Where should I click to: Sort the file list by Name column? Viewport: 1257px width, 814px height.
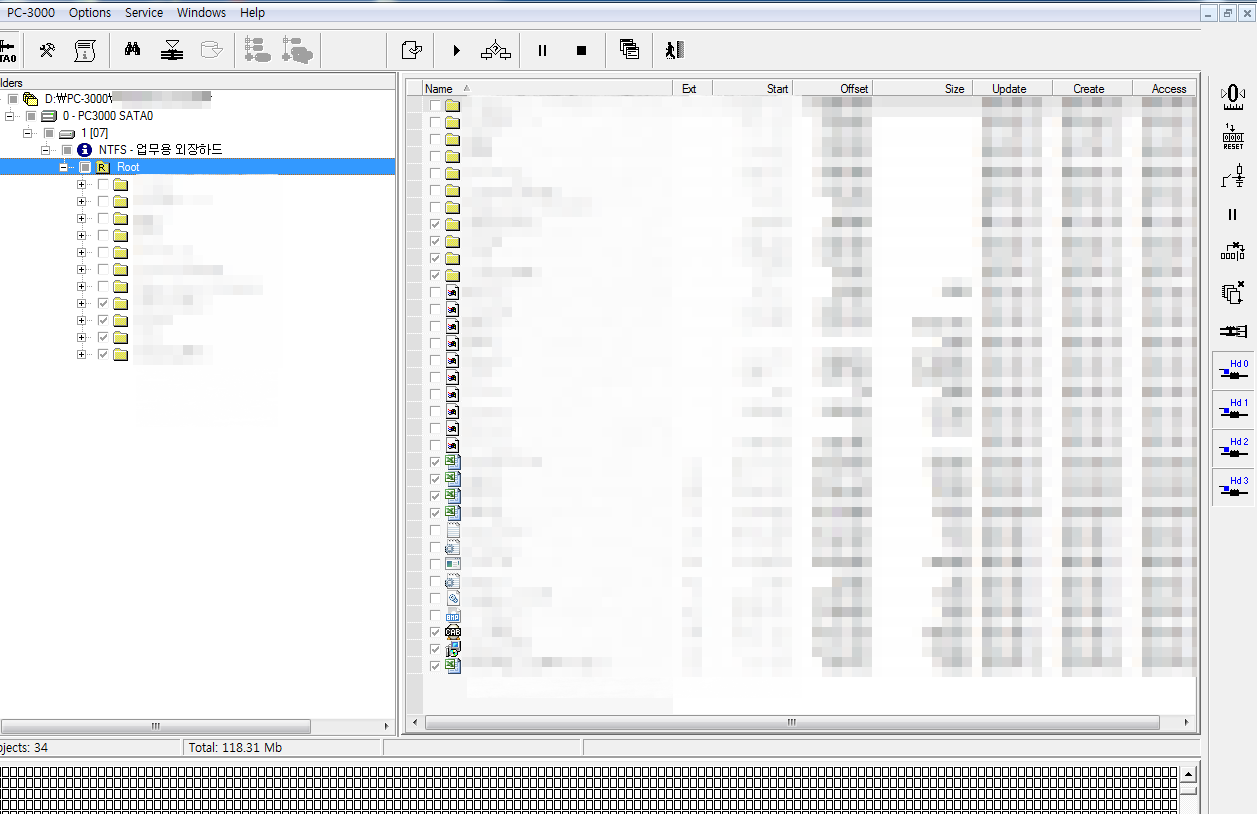coord(547,88)
